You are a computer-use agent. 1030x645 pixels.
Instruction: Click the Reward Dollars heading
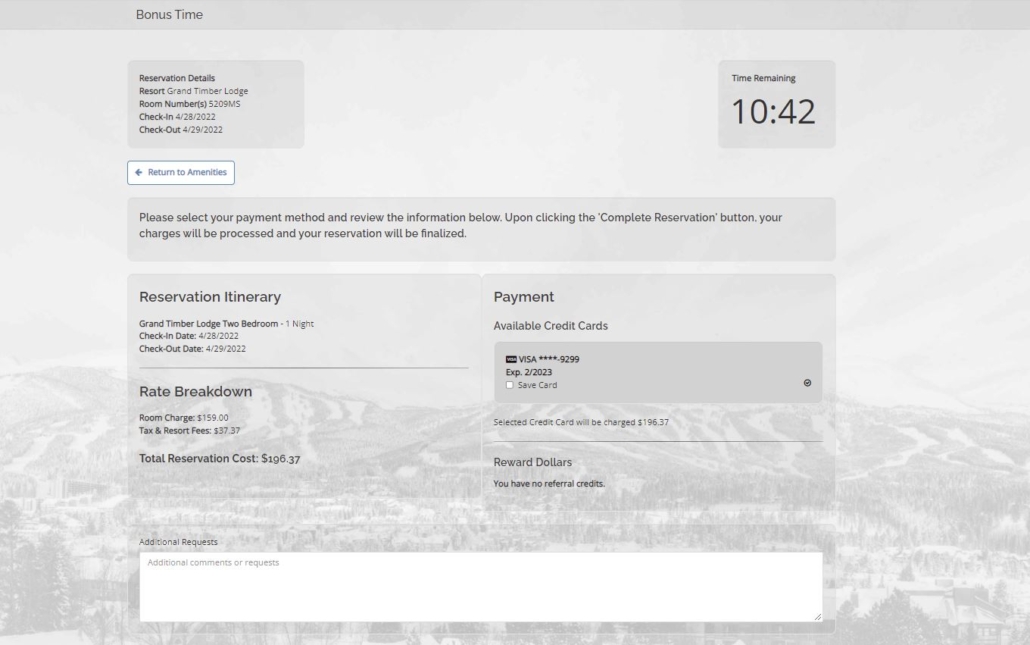(x=533, y=462)
